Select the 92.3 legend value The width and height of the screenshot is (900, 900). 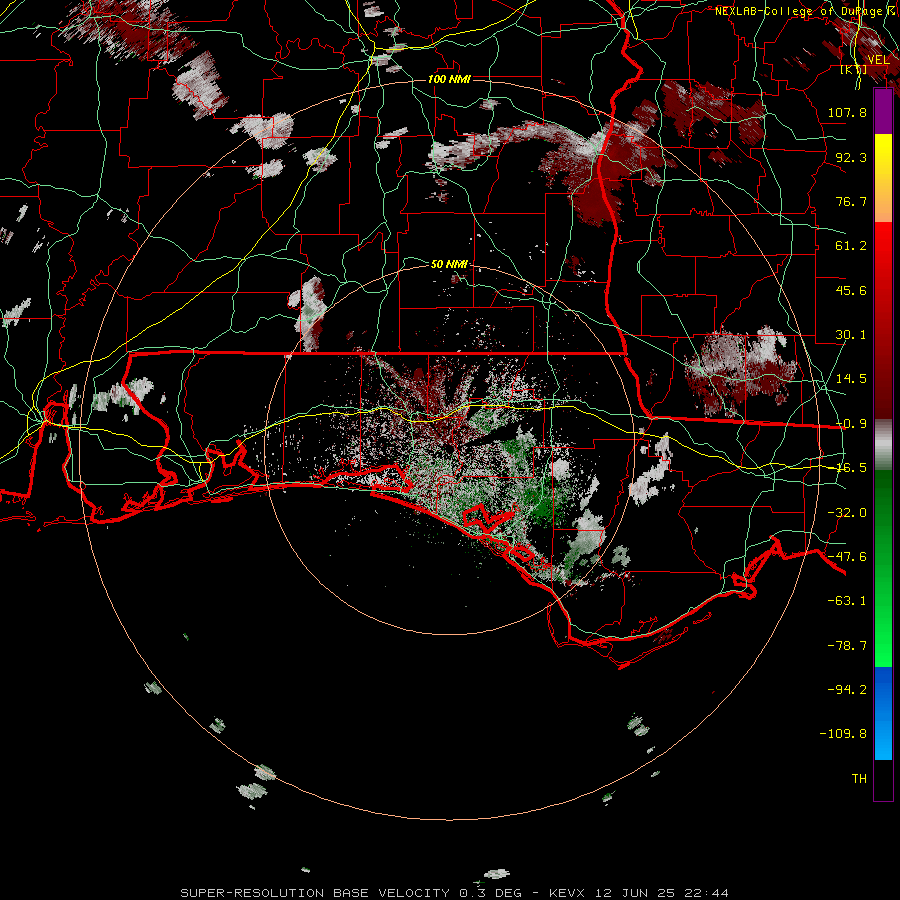[851, 157]
